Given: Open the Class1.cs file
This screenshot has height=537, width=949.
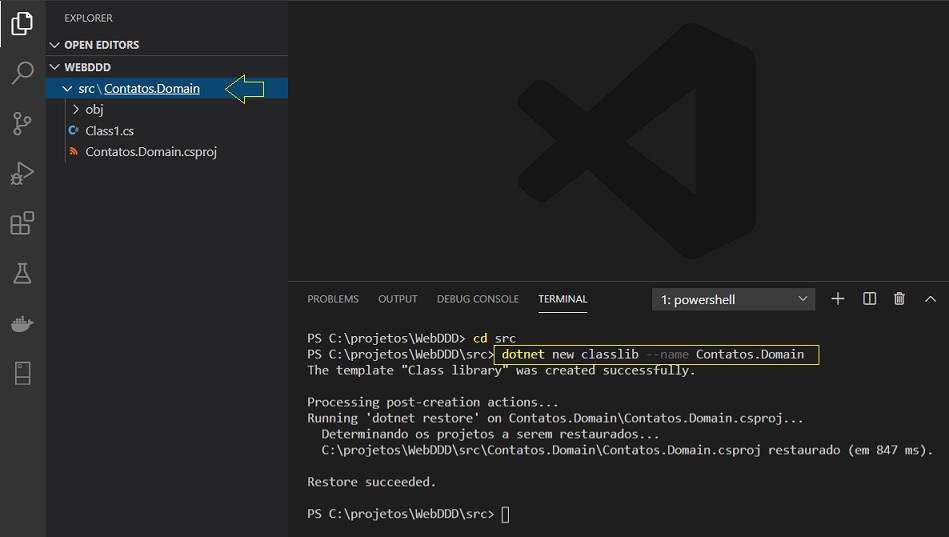Looking at the screenshot, I should click(x=110, y=131).
